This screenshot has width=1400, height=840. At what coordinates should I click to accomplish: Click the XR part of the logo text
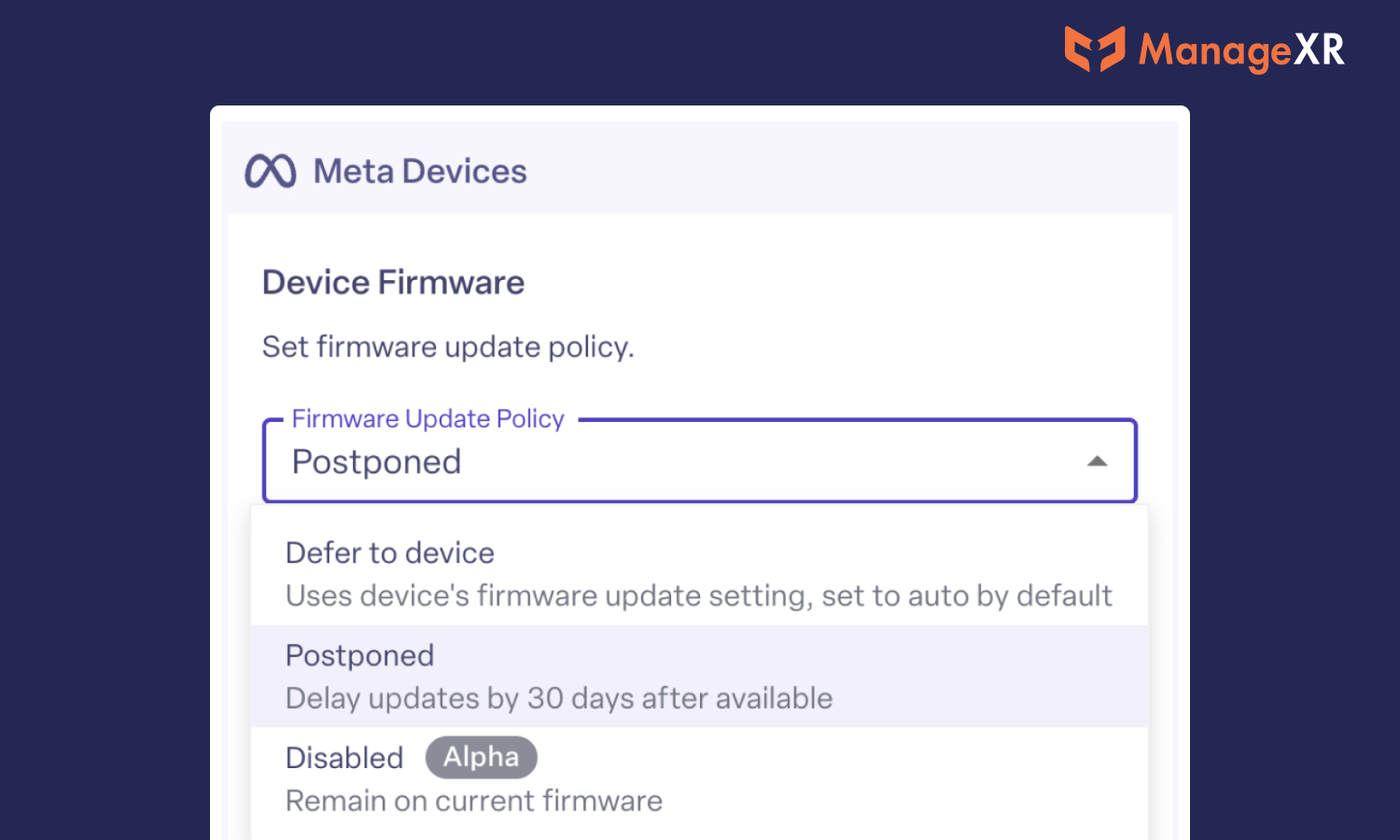coord(1319,49)
